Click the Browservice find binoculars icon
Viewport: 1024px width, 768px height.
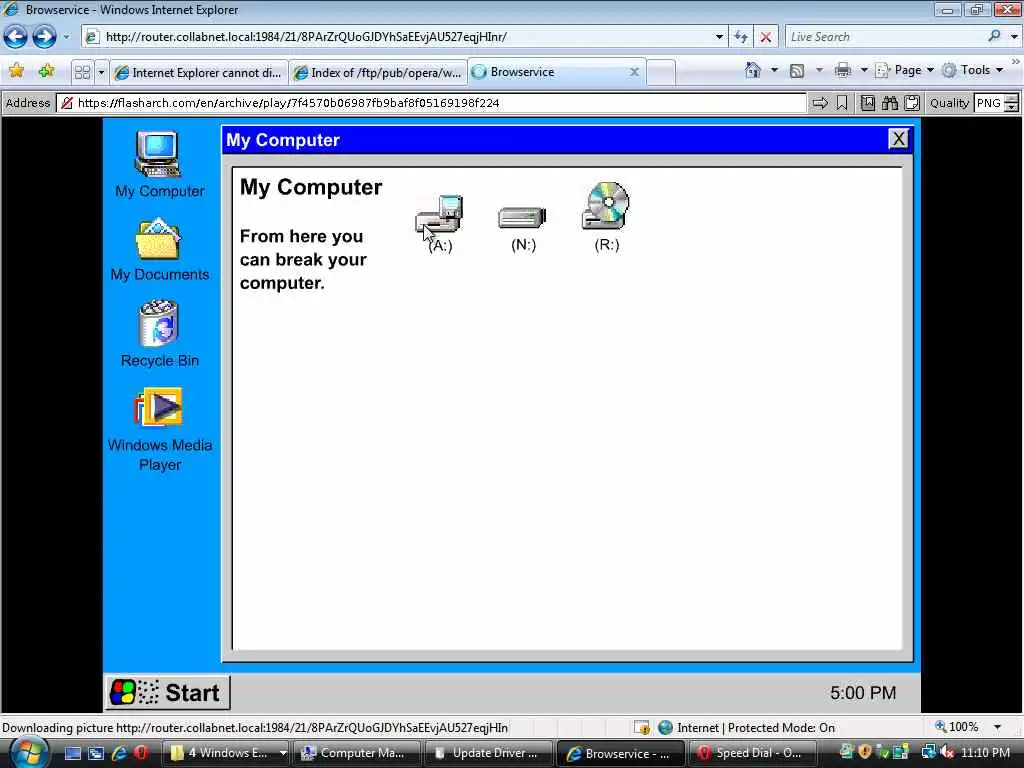(x=889, y=103)
